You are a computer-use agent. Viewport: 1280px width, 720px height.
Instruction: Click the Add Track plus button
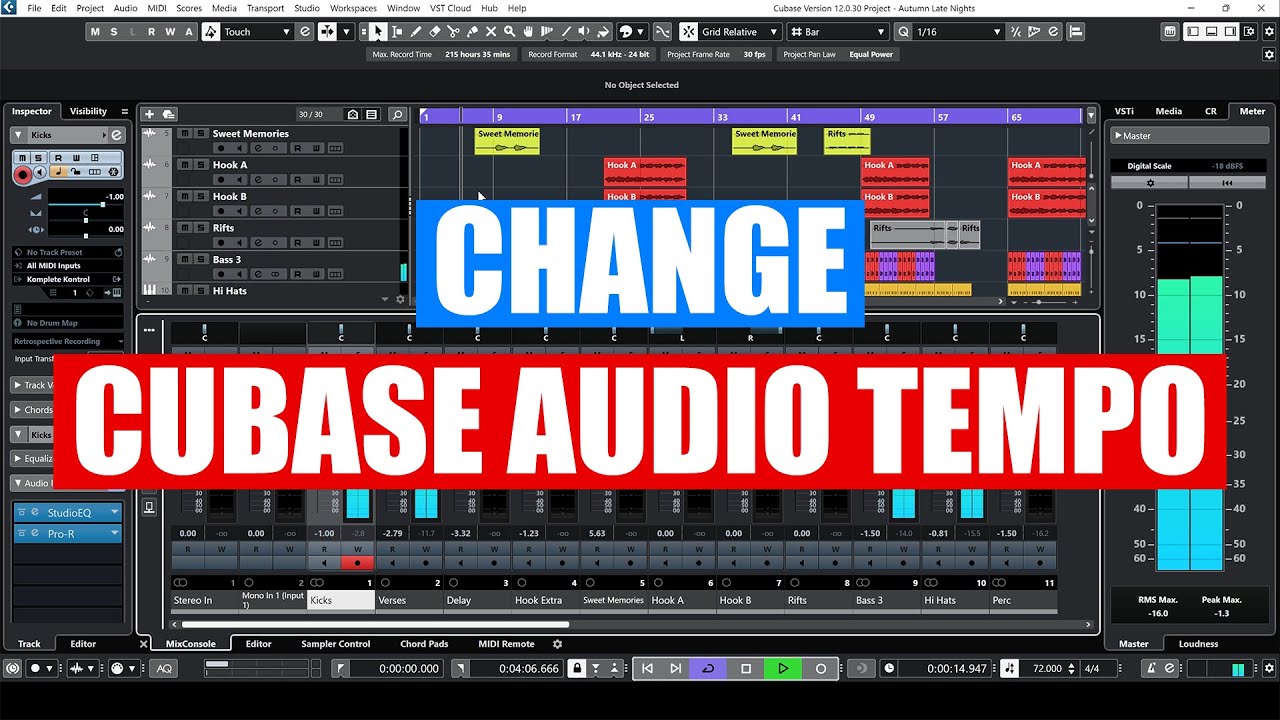tap(149, 114)
